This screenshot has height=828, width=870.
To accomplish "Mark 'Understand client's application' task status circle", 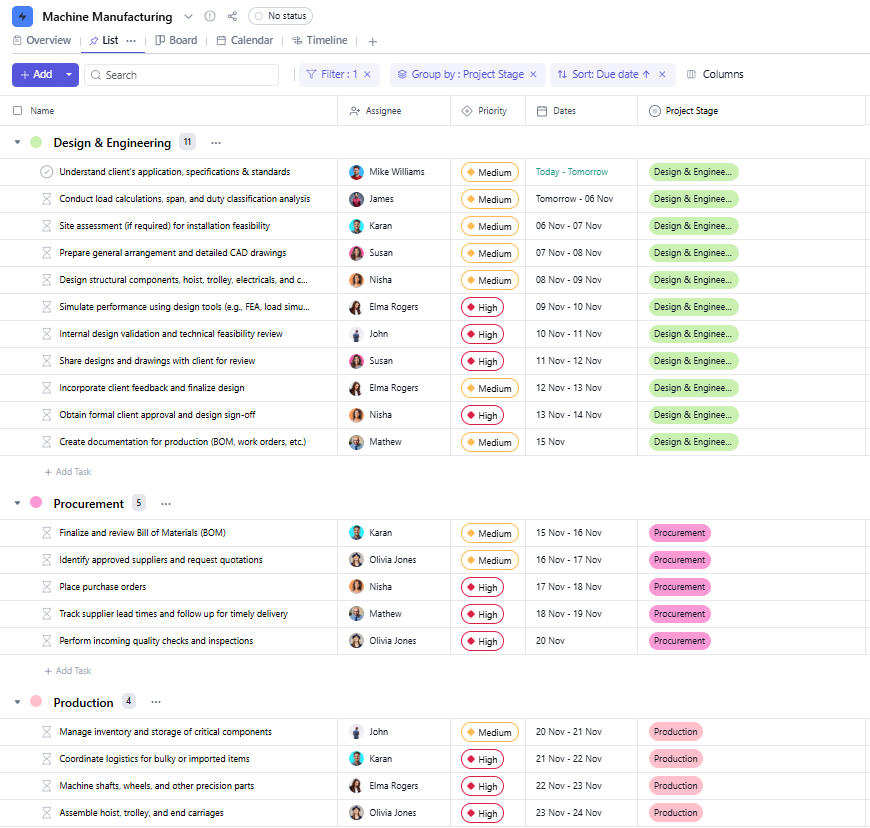I will pos(46,172).
